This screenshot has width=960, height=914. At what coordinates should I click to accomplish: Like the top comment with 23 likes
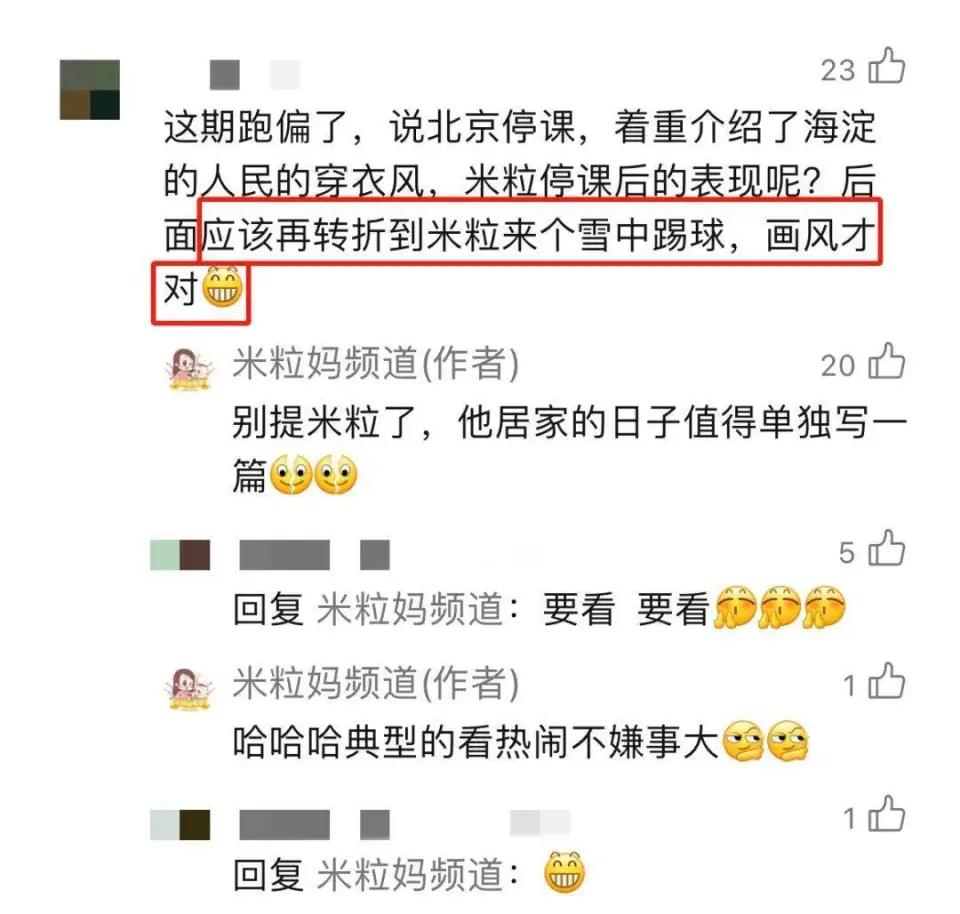(x=887, y=66)
